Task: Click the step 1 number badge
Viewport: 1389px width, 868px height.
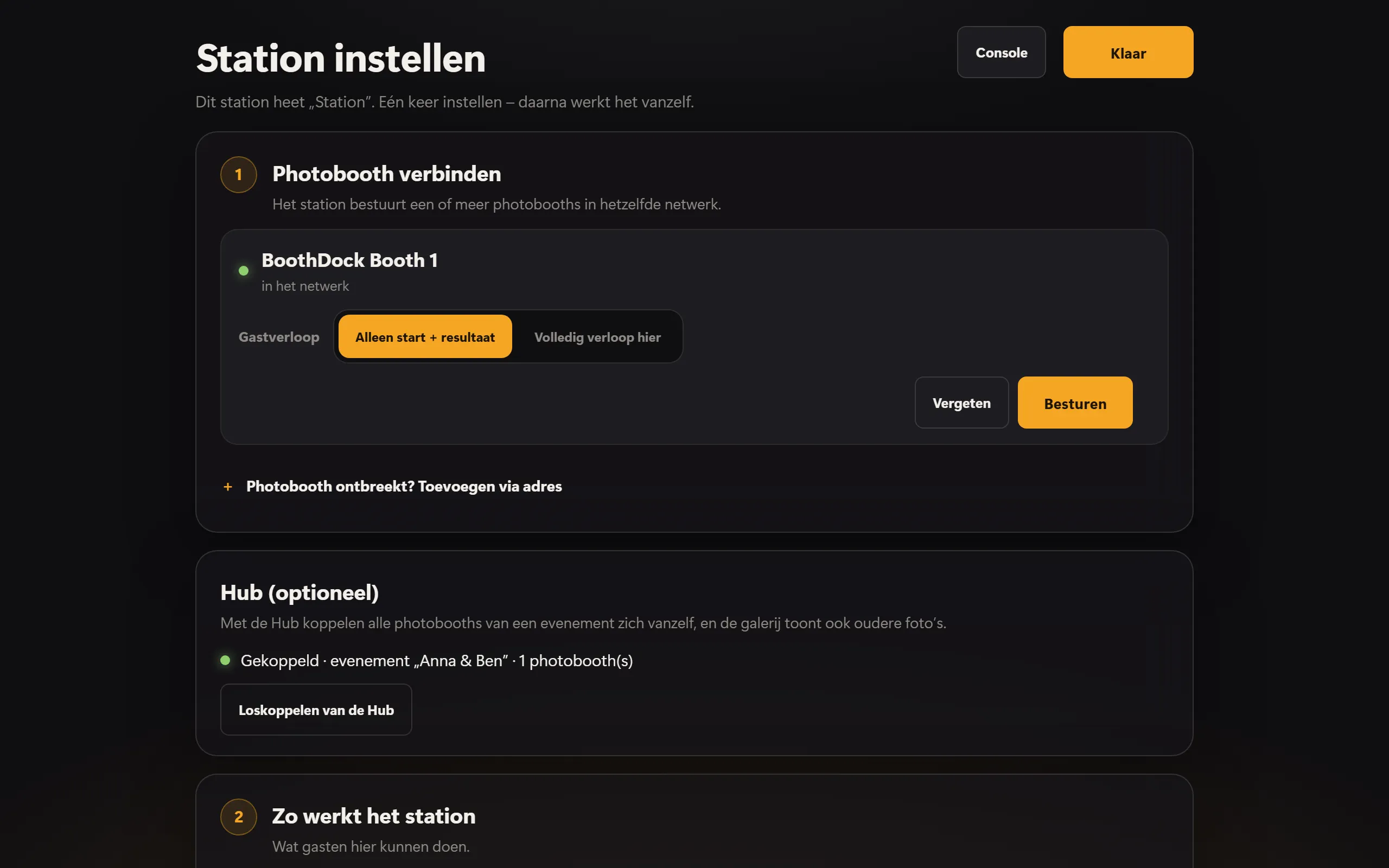Action: (x=238, y=175)
